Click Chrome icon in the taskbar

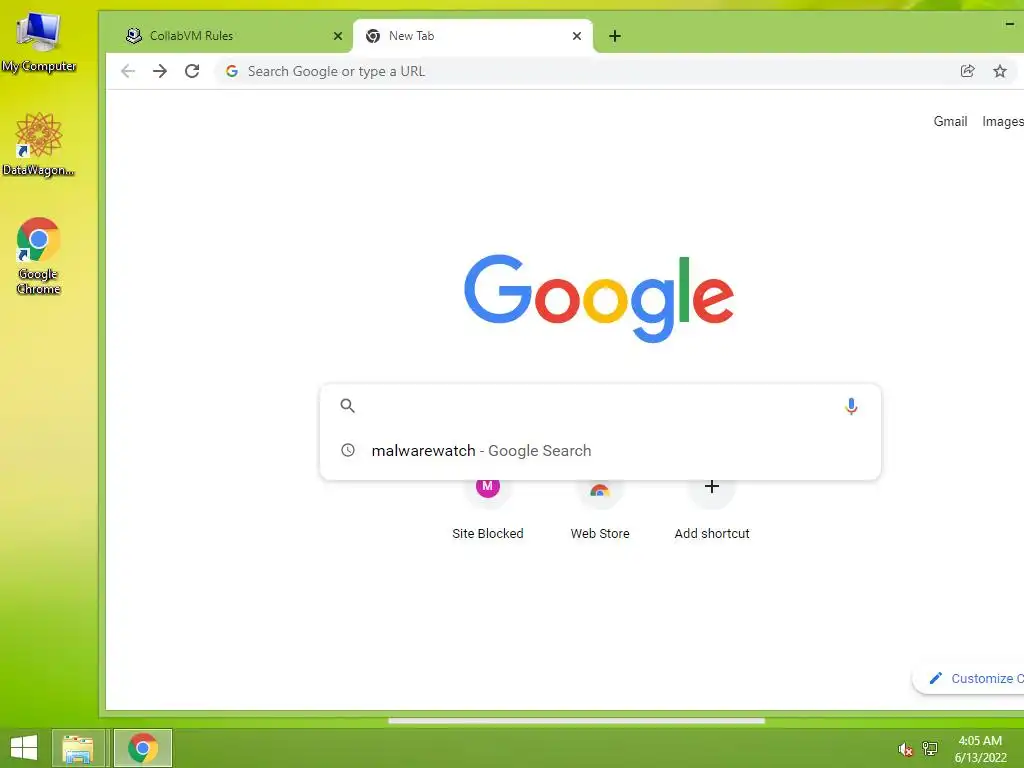143,748
